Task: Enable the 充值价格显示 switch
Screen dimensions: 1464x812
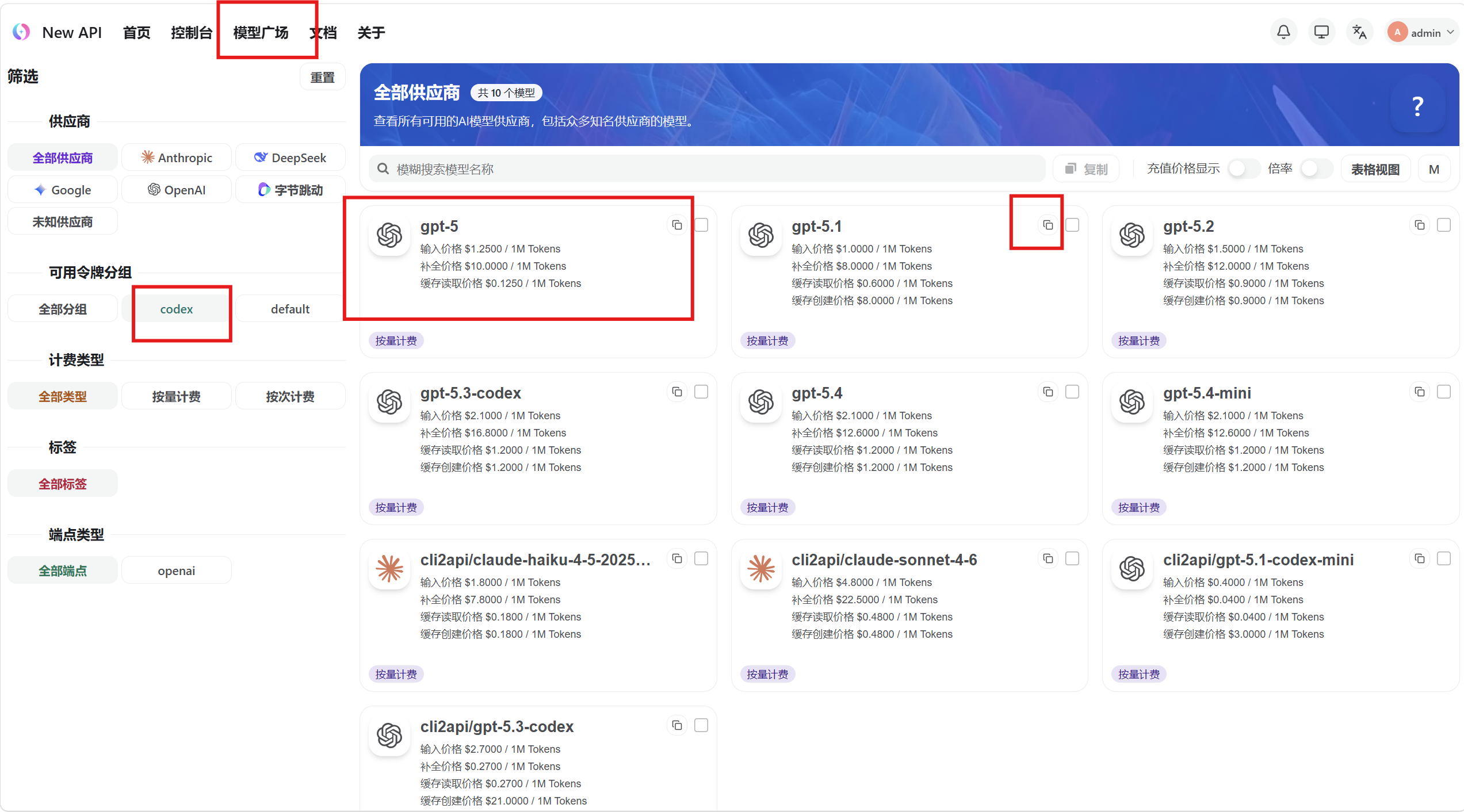Action: coord(1243,169)
